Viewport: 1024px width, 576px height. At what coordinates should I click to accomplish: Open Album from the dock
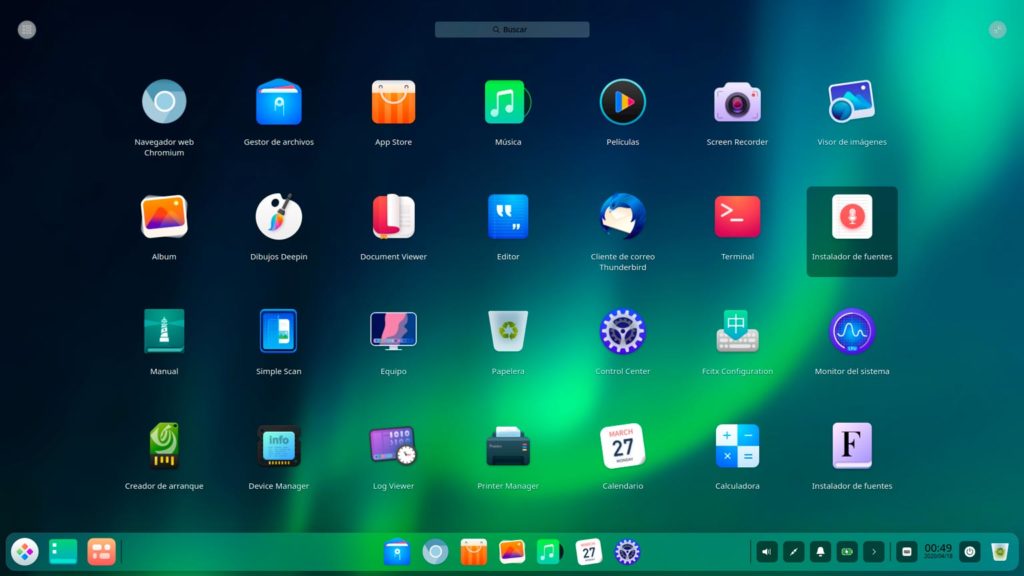coord(512,552)
